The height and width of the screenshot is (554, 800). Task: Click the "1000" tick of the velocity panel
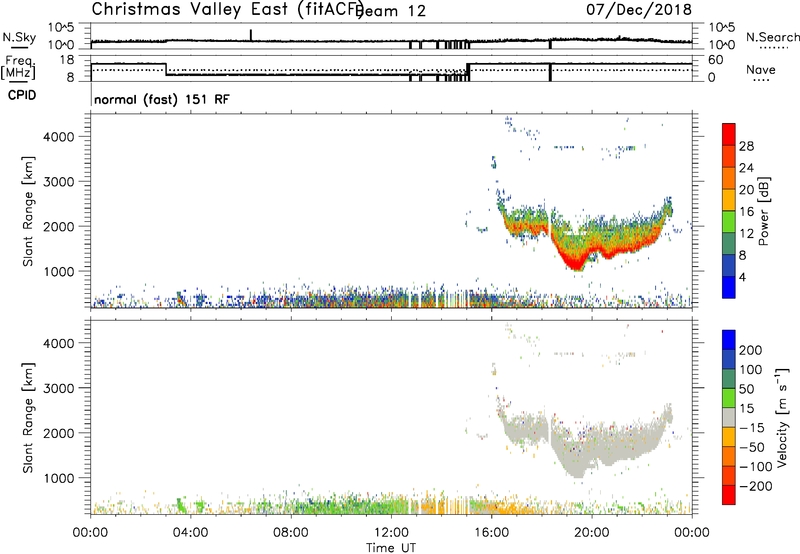click(x=59, y=478)
